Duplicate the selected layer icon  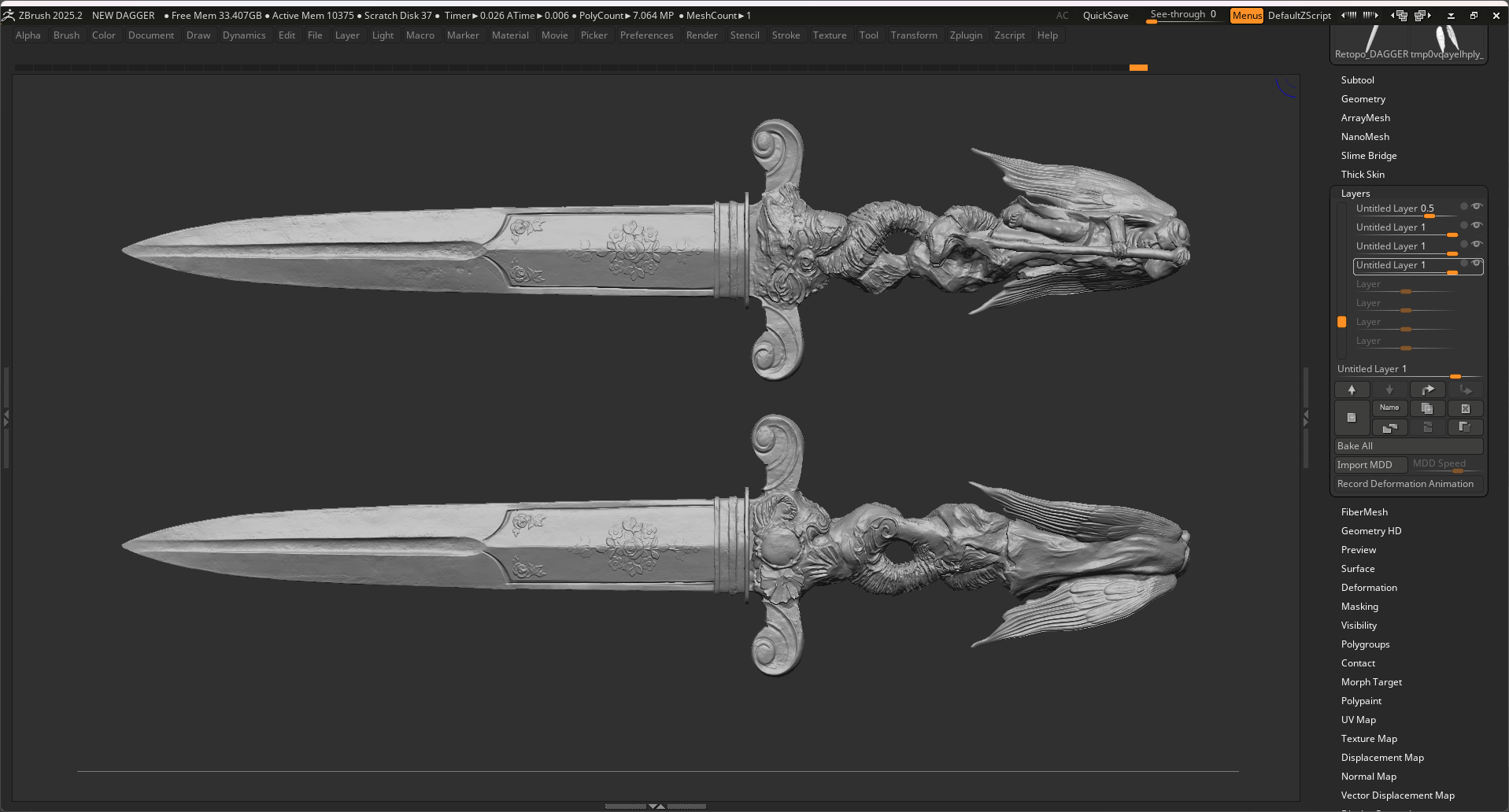coord(1427,408)
